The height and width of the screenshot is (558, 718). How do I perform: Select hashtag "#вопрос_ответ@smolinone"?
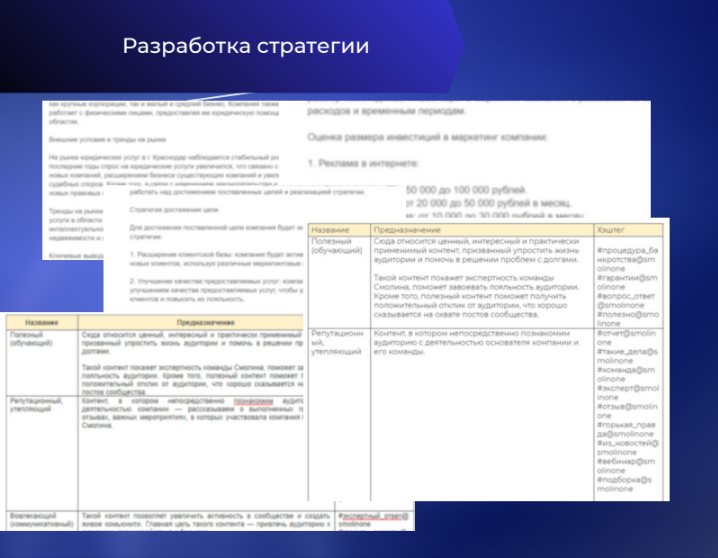click(x=626, y=300)
